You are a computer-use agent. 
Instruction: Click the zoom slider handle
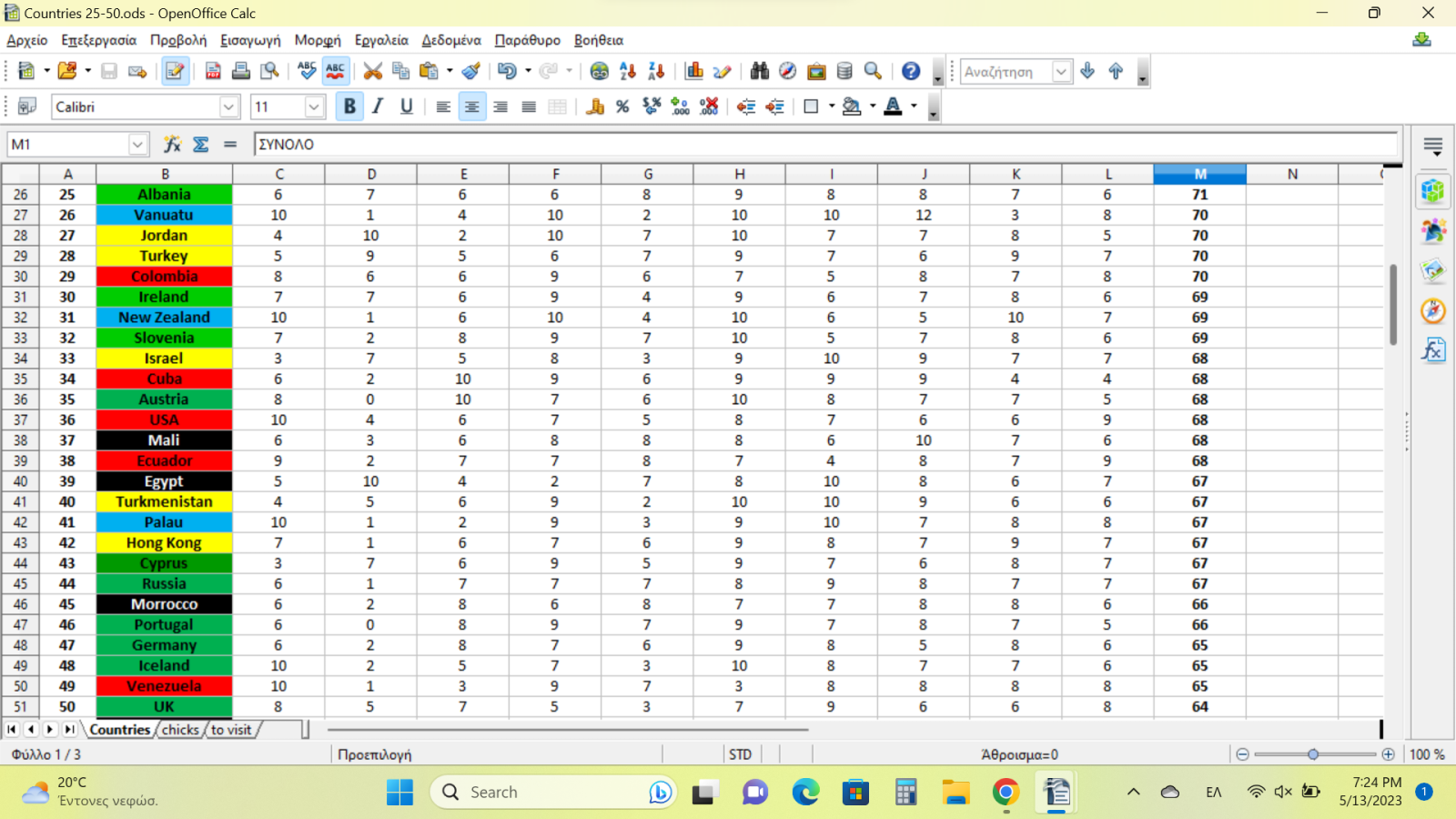(1313, 754)
